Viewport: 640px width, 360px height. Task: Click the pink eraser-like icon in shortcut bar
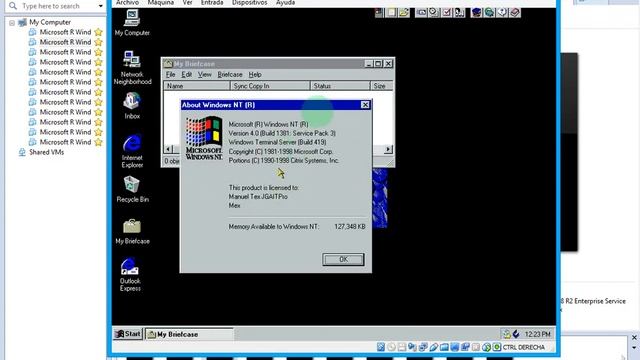click(515, 13)
